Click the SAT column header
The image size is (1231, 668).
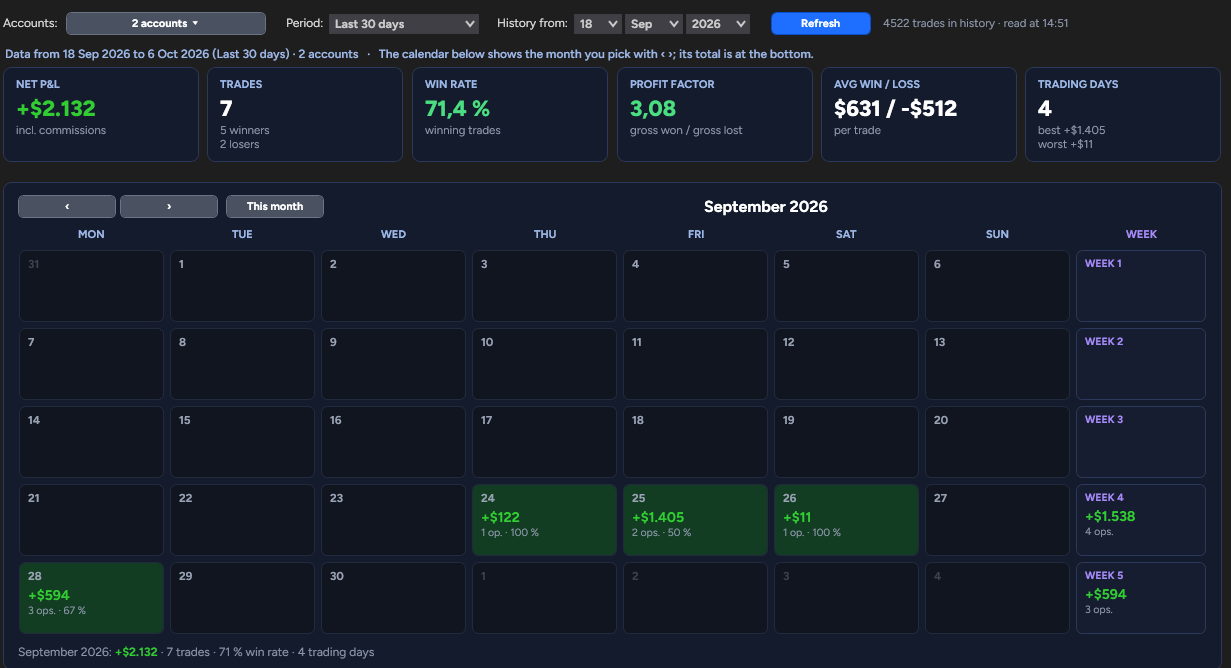[x=846, y=234]
